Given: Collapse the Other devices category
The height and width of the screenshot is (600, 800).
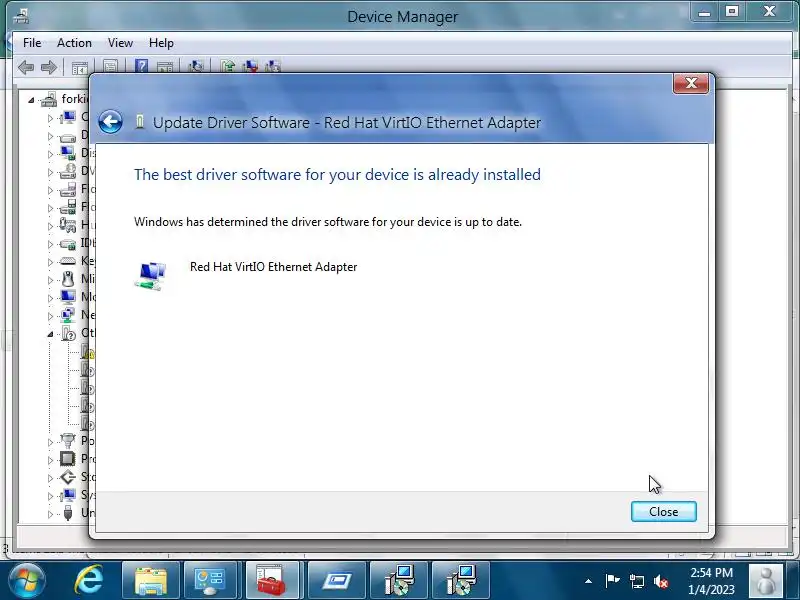Looking at the screenshot, I should pos(50,334).
